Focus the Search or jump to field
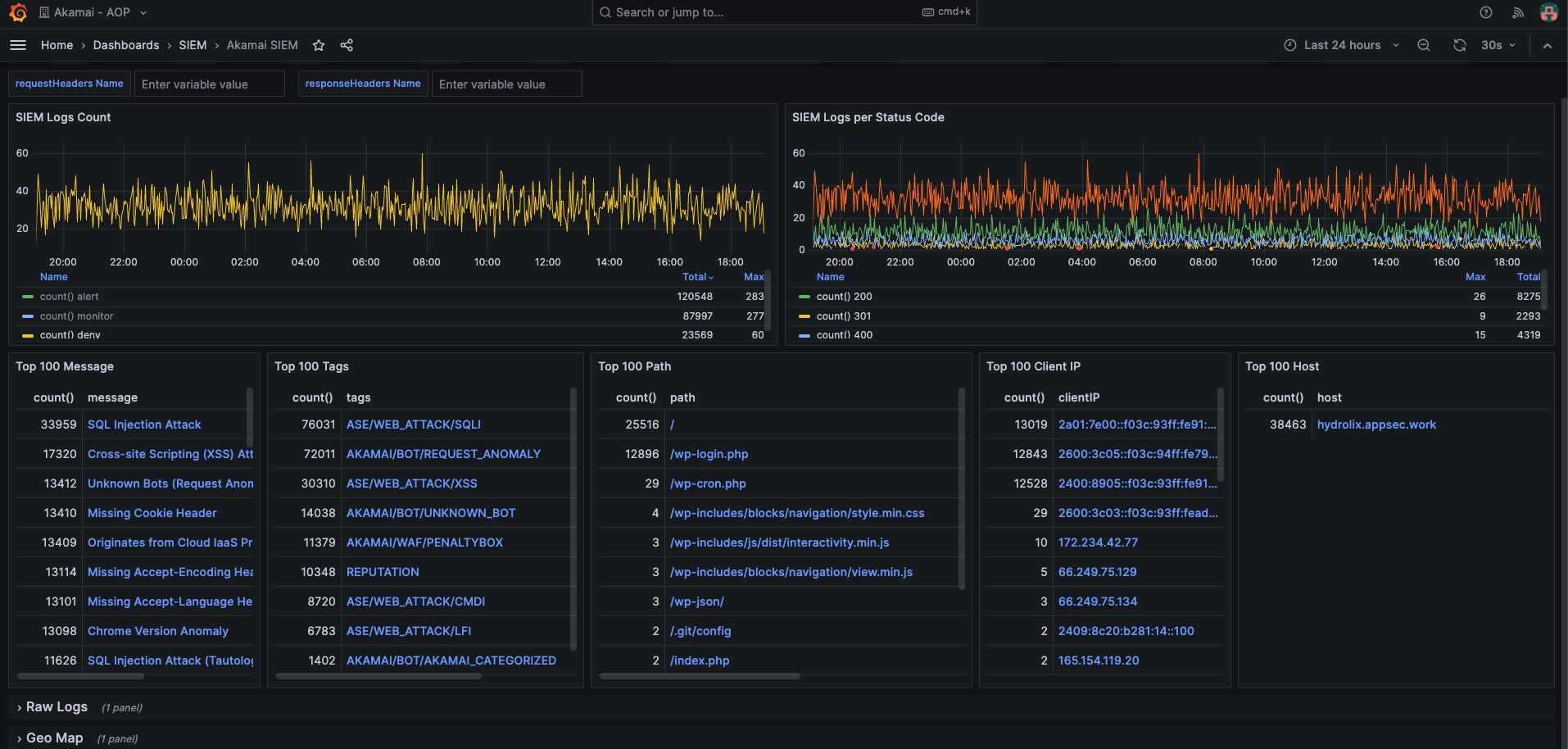This screenshot has width=1568, height=749. point(784,12)
